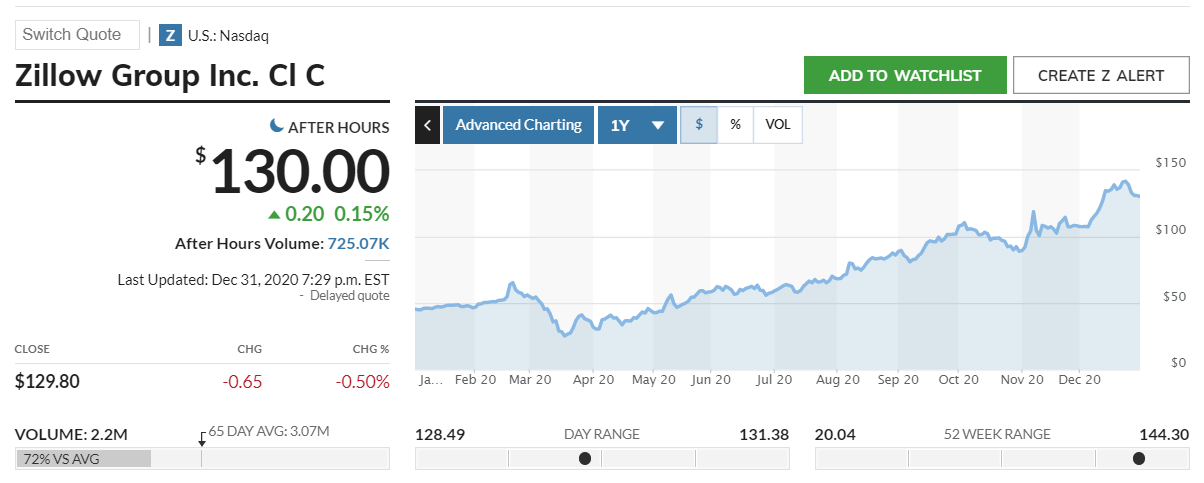Viewport: 1204px width, 483px height.
Task: Click the Aug 20 chart axis label
Action: pyautogui.click(x=838, y=380)
